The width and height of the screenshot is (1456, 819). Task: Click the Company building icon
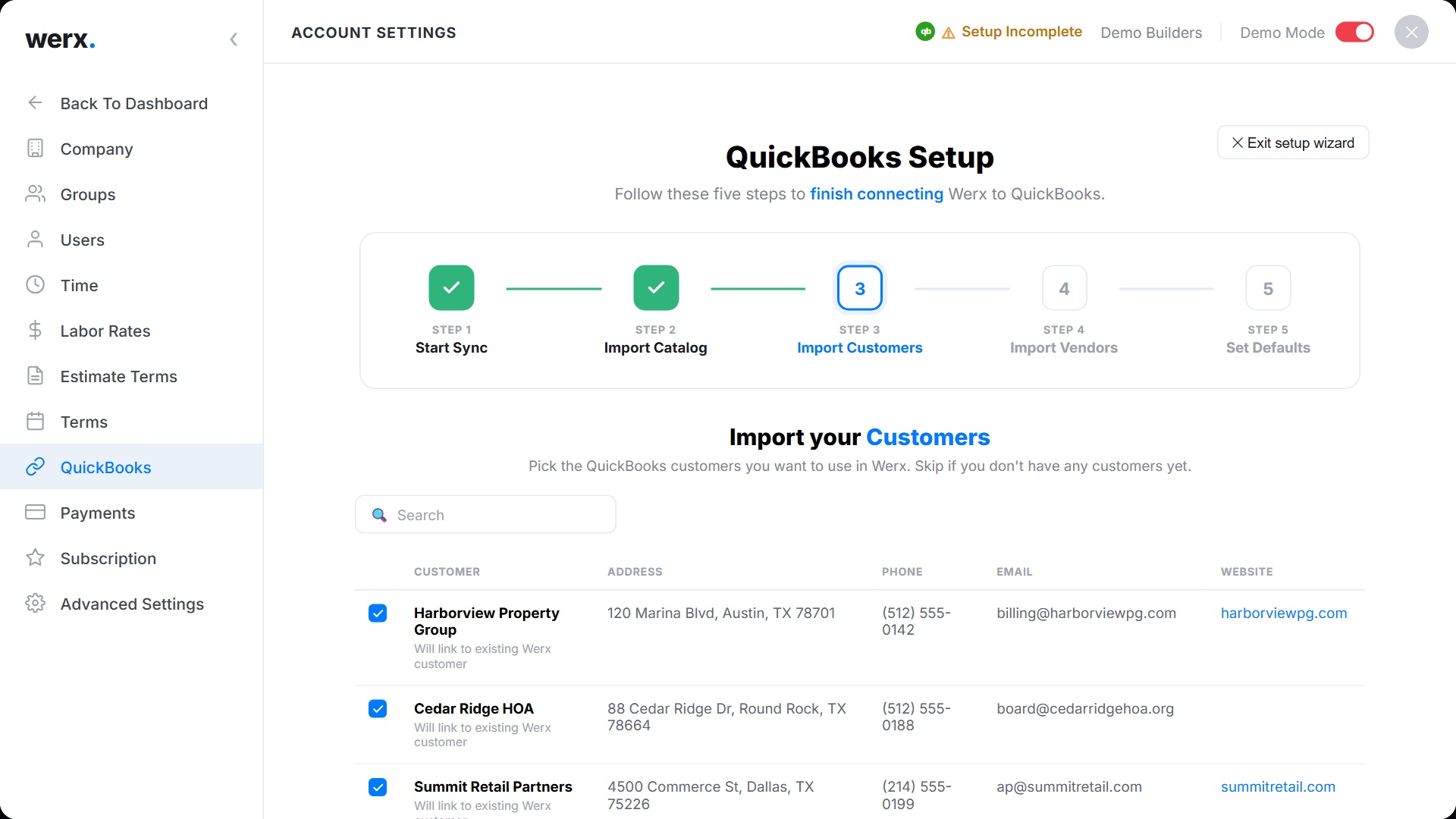point(35,148)
